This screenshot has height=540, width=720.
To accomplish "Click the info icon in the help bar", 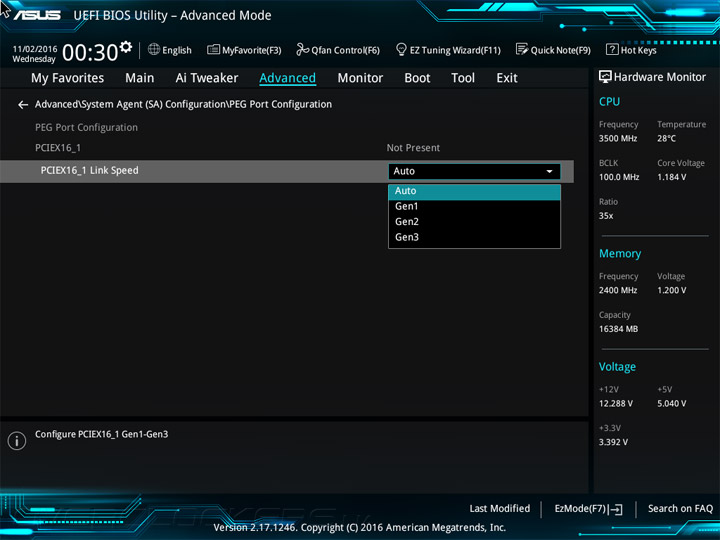I will coord(16,441).
